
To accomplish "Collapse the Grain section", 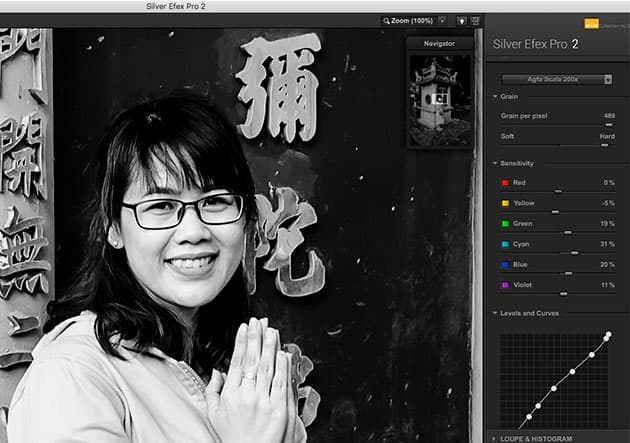I will (495, 96).
